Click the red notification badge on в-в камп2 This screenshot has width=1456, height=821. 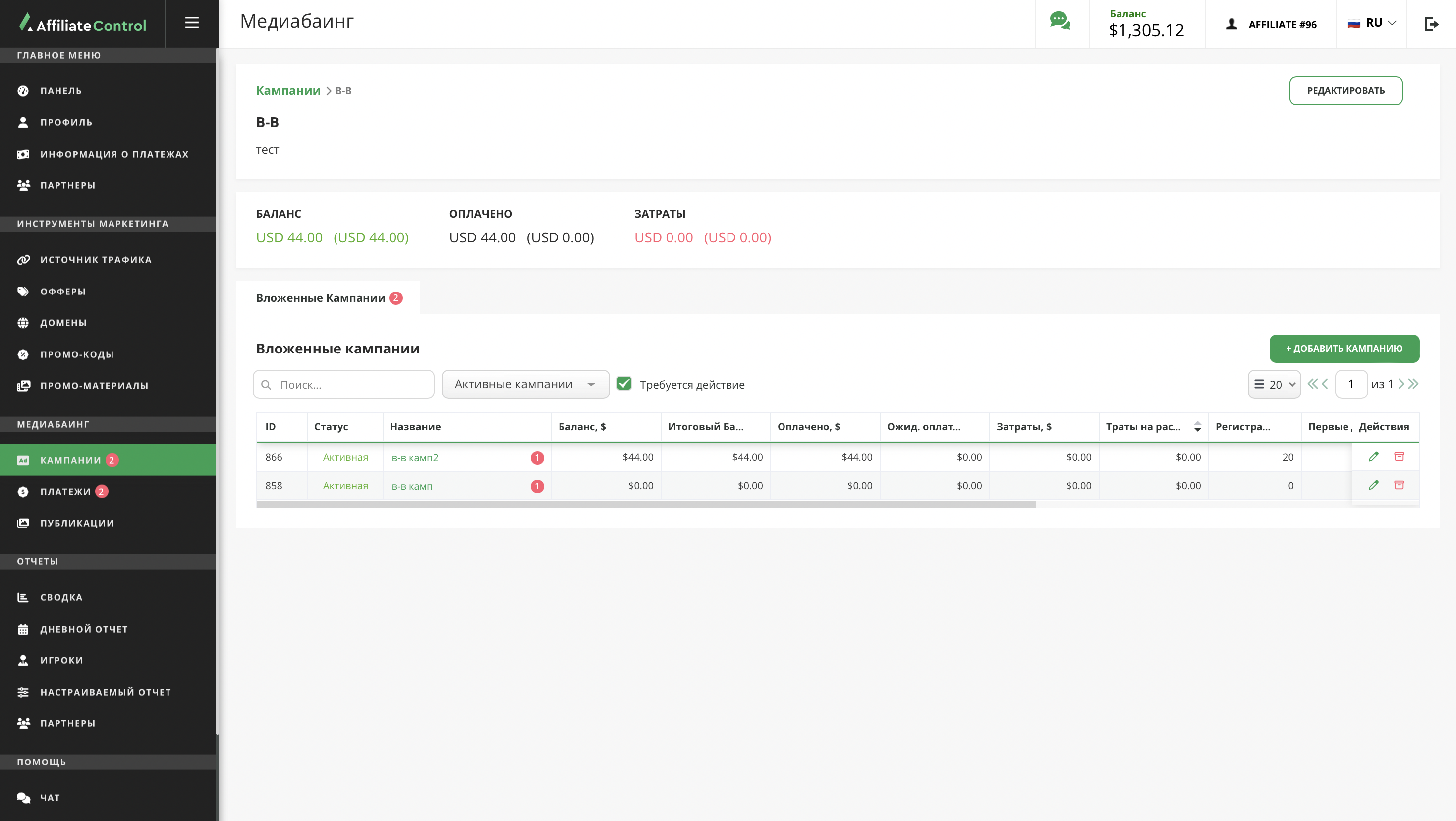[x=537, y=458]
